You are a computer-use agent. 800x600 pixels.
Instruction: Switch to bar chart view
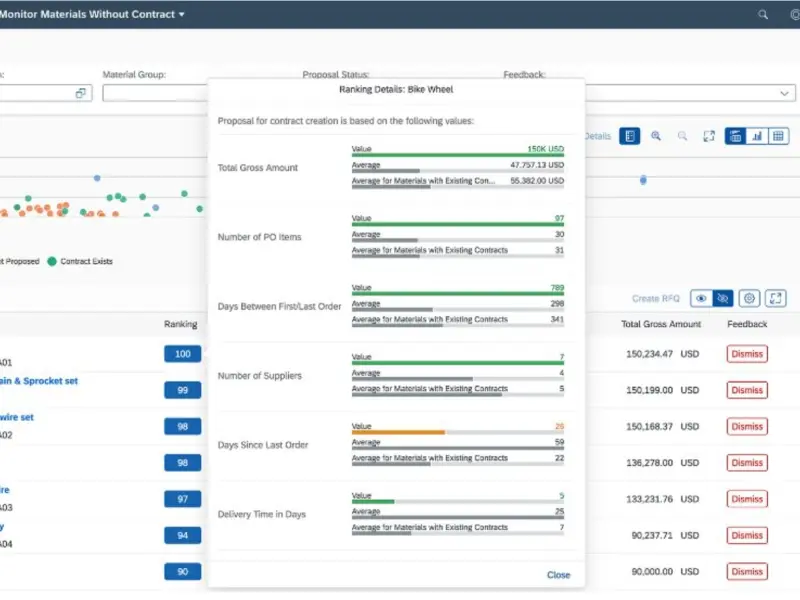coord(757,136)
